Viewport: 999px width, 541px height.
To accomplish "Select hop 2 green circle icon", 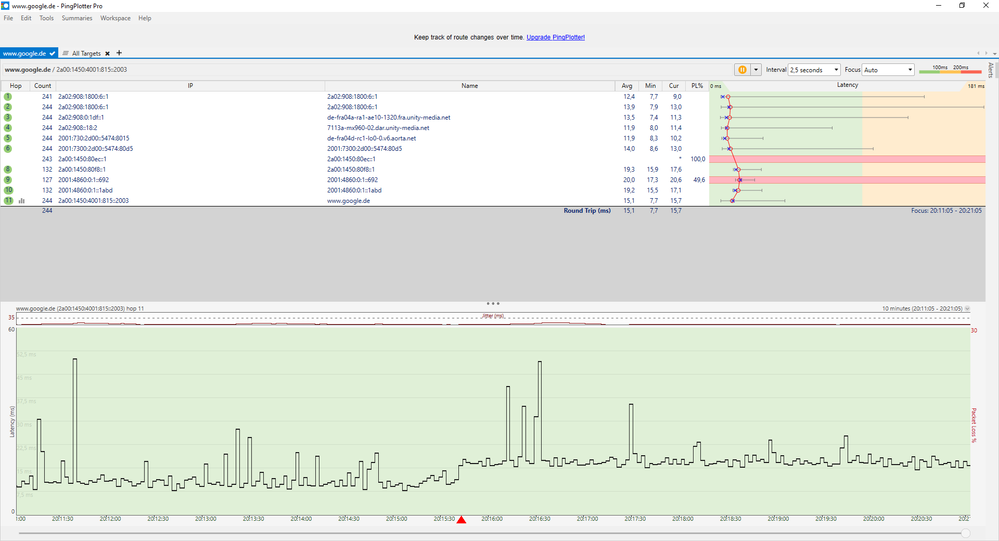I will click(8, 107).
